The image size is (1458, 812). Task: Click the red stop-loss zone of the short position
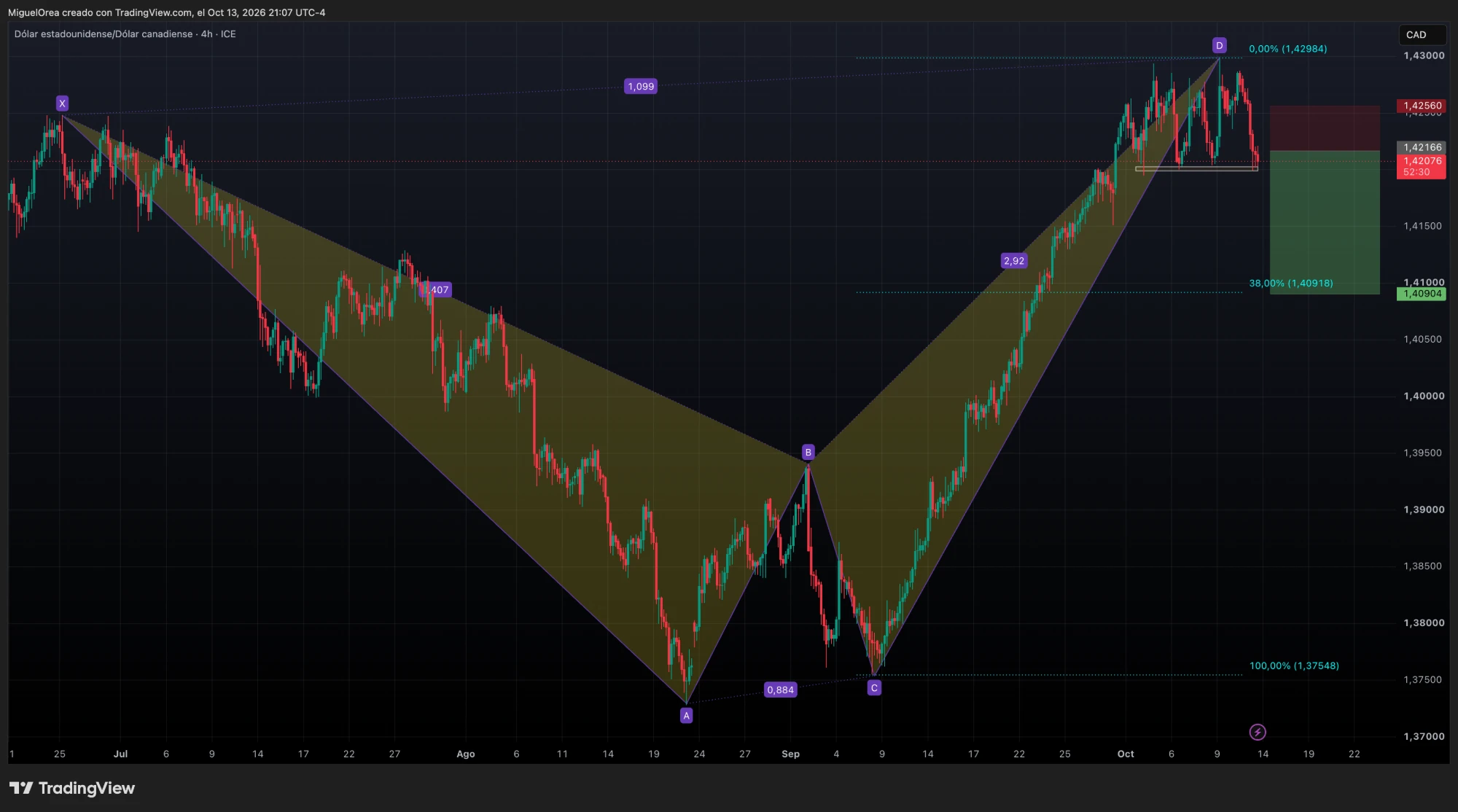click(x=1325, y=128)
